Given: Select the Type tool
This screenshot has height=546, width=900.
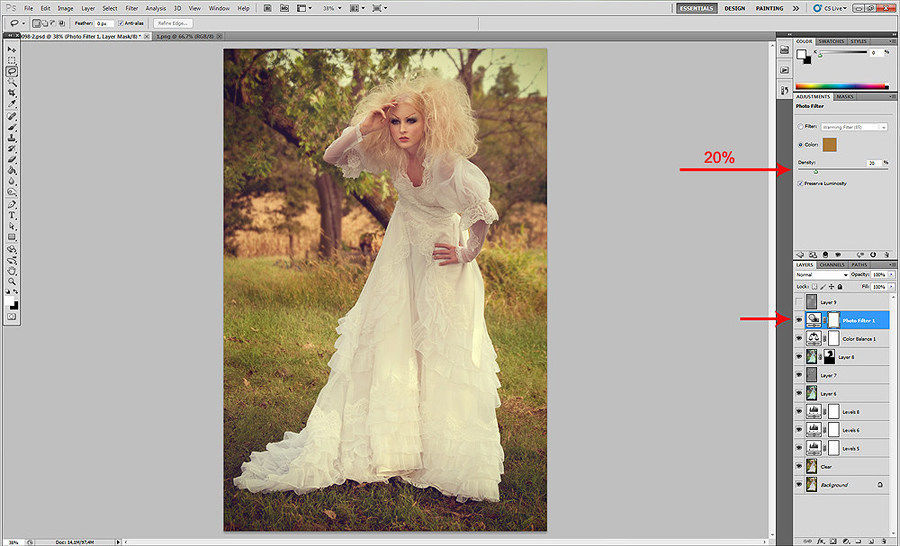Looking at the screenshot, I should pos(12,215).
